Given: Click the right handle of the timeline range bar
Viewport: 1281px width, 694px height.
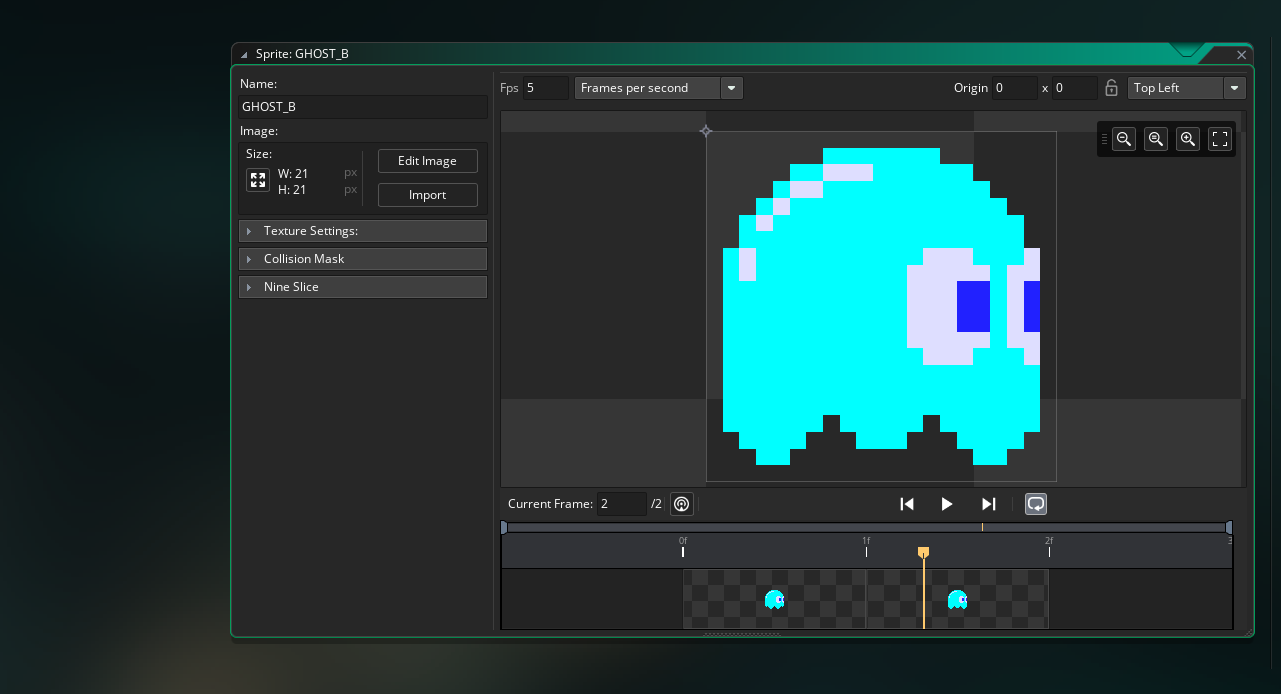Looking at the screenshot, I should 1229,527.
